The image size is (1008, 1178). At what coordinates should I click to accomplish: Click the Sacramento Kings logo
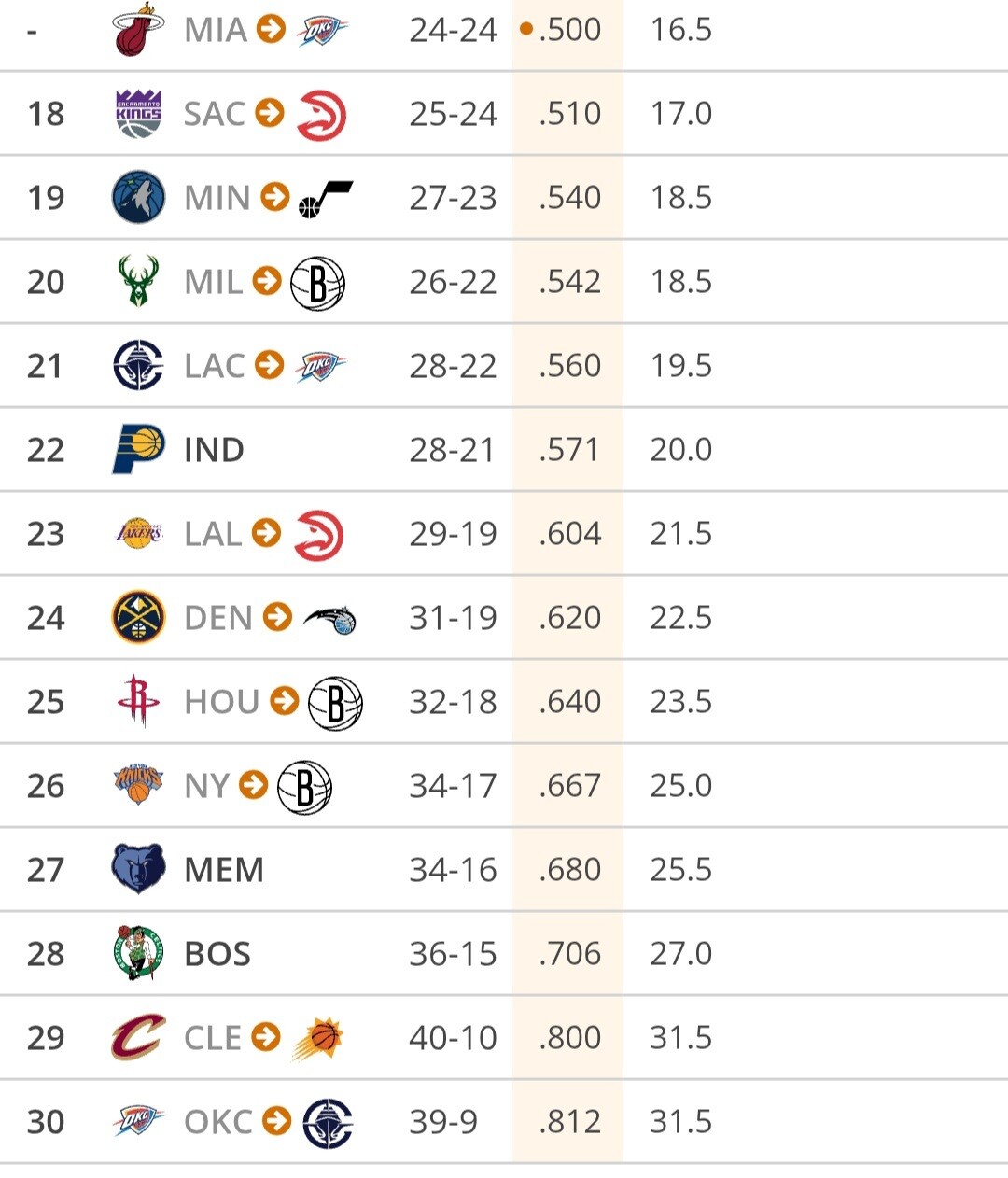click(138, 114)
